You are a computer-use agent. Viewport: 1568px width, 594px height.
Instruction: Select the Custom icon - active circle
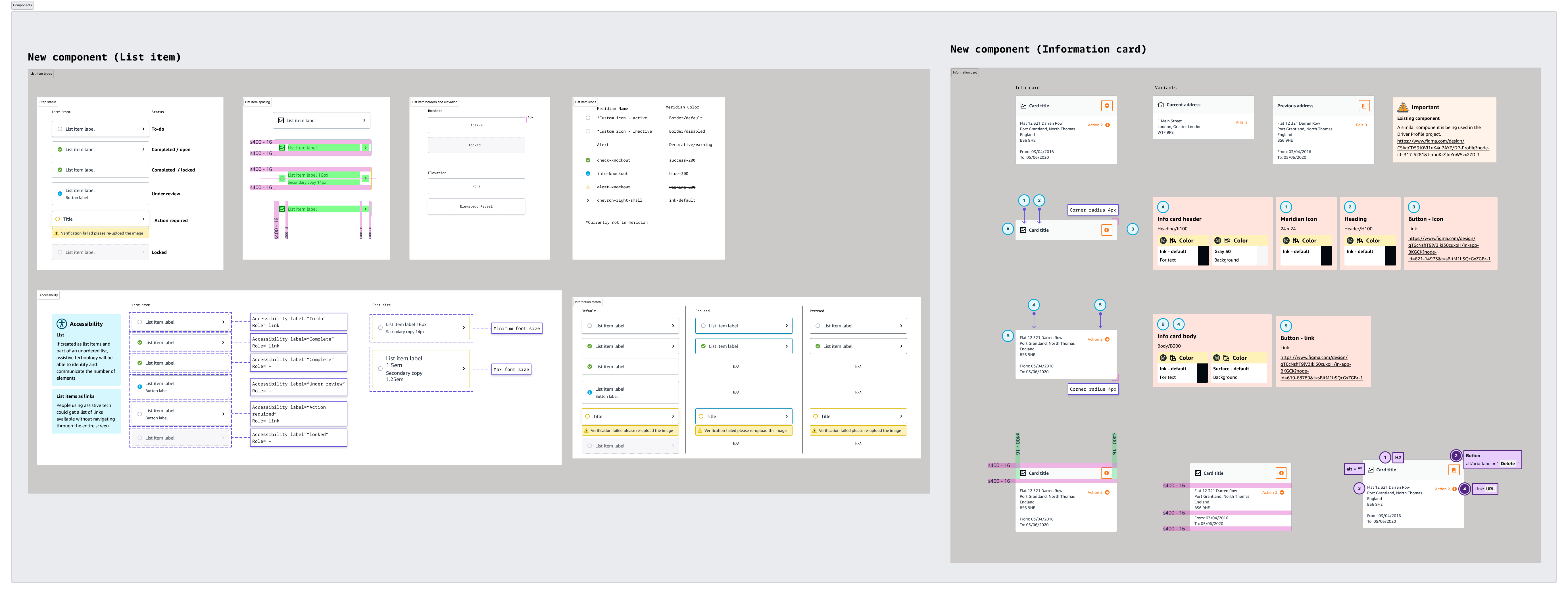[588, 118]
